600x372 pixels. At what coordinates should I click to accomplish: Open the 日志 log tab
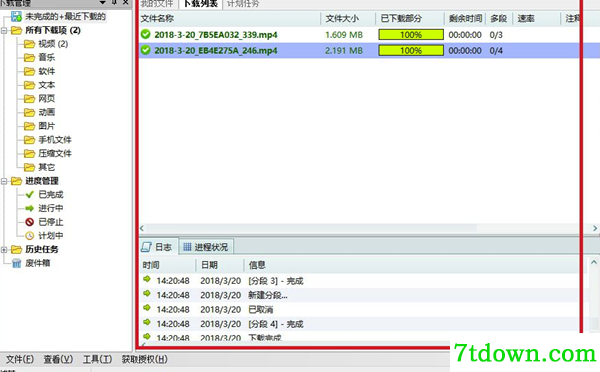tap(157, 247)
